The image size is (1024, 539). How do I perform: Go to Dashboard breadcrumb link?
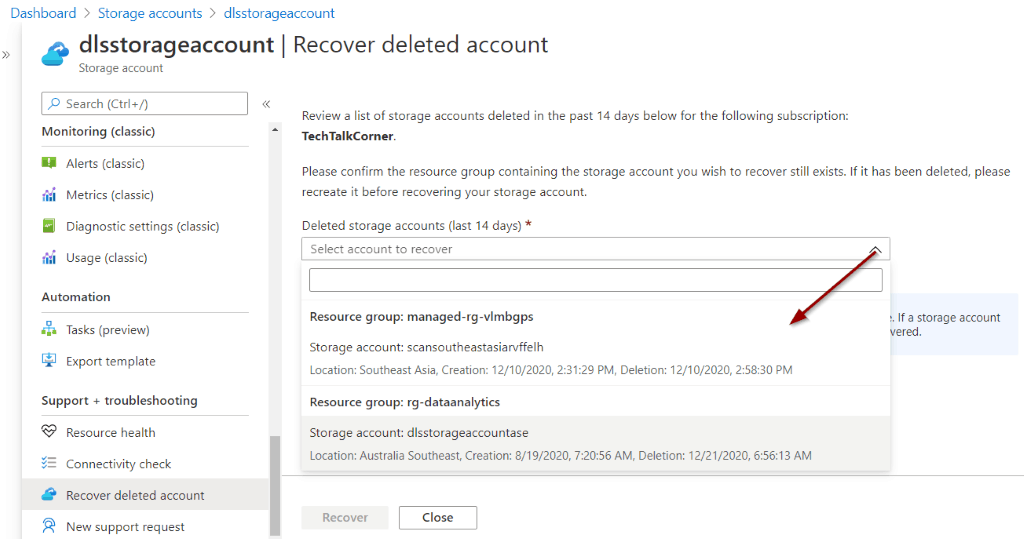(x=43, y=13)
